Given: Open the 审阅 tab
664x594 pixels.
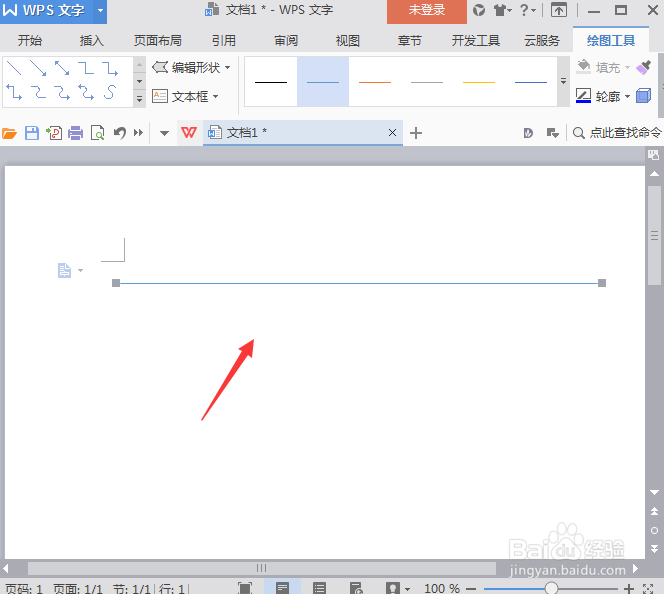Looking at the screenshot, I should (x=286, y=41).
